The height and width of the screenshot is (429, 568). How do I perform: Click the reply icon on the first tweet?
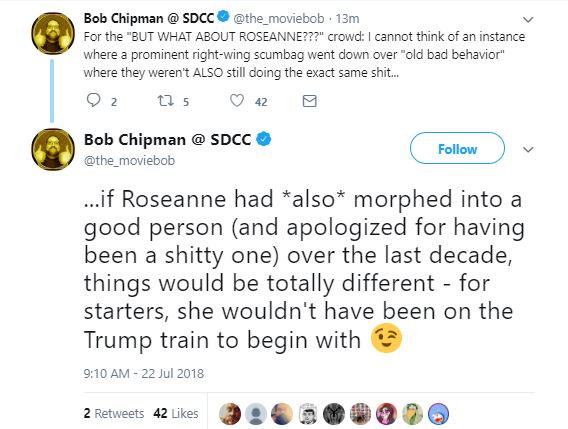[x=93, y=100]
